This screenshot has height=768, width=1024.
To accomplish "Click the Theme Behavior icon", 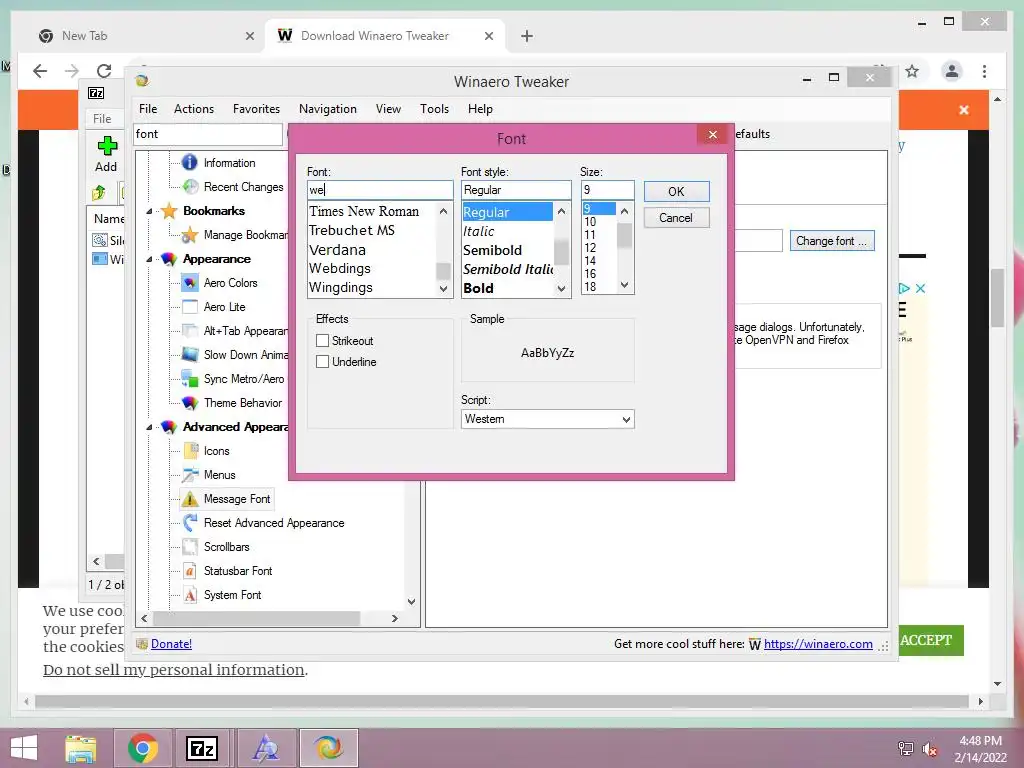I will 189,403.
